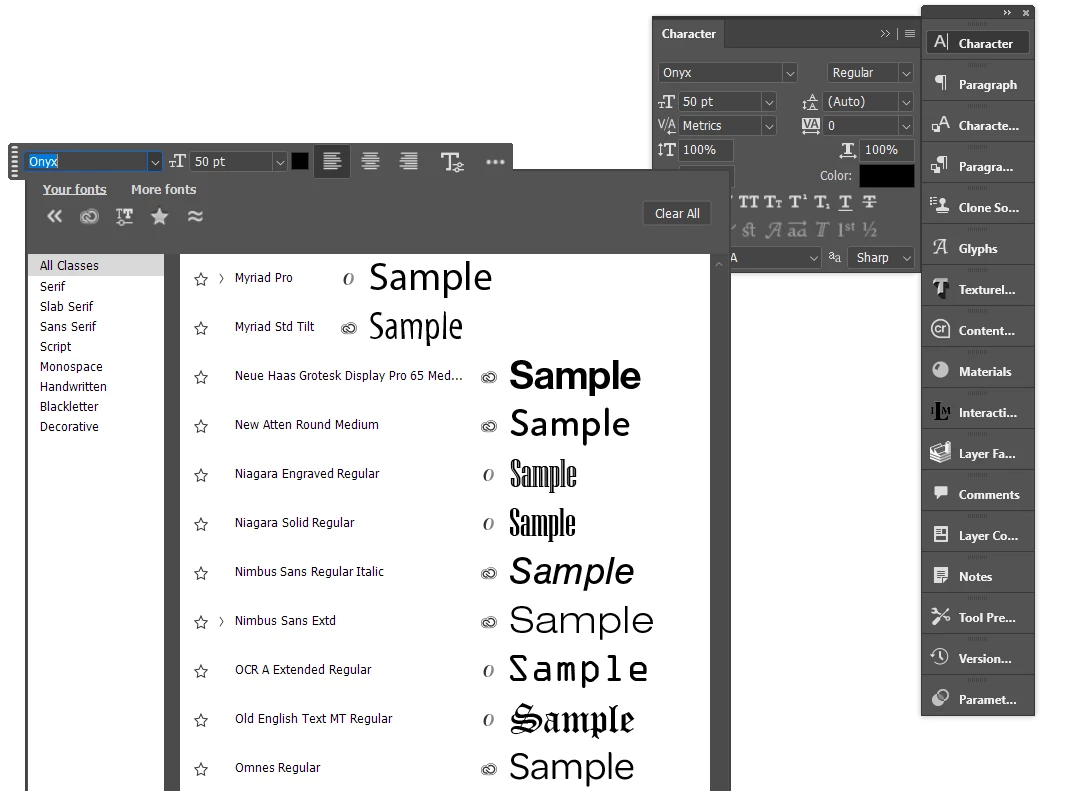The height and width of the screenshot is (791, 1072).
Task: Click horizontal scale 100% field
Action: pos(887,150)
